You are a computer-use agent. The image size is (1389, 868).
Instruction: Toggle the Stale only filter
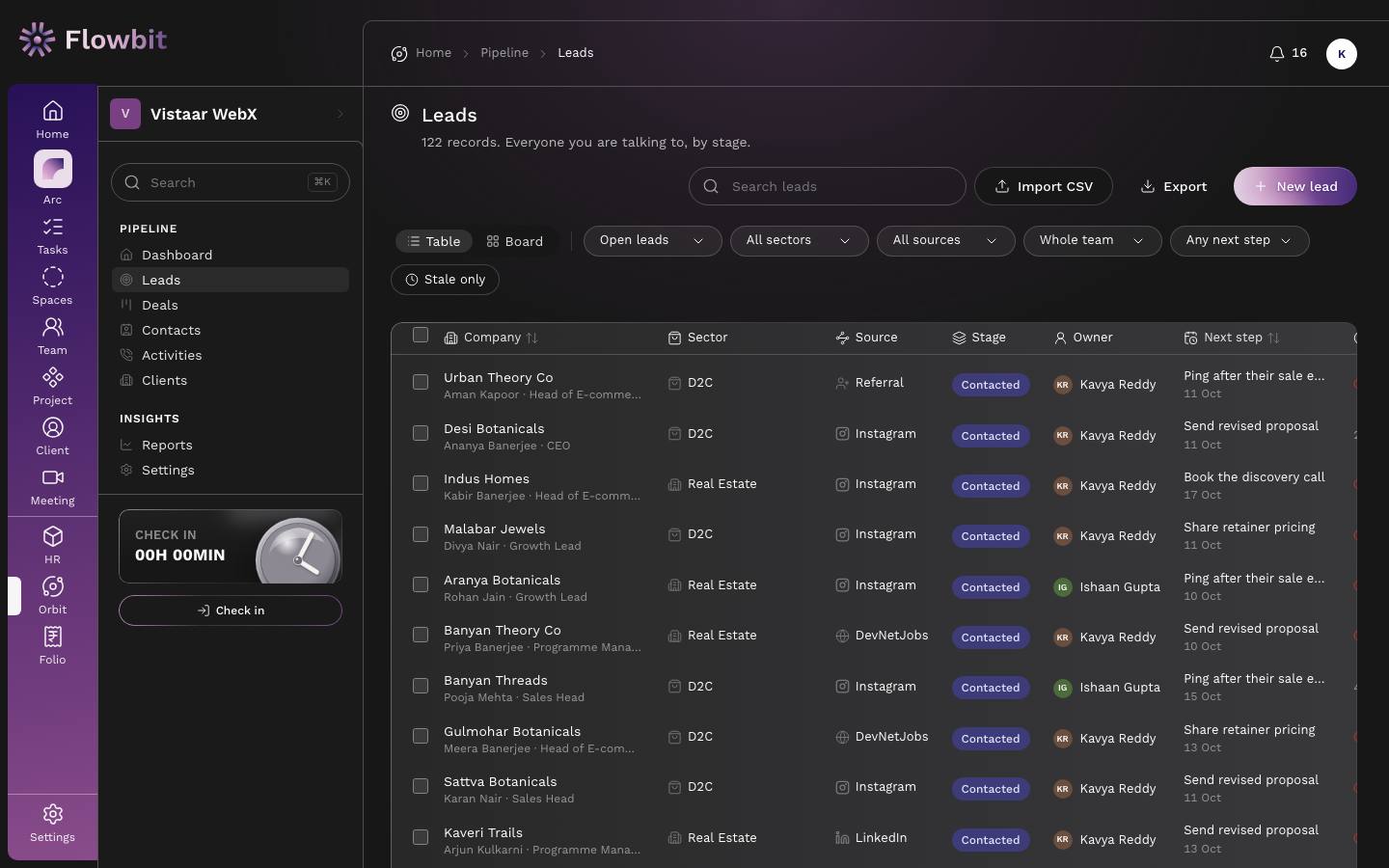tap(445, 280)
